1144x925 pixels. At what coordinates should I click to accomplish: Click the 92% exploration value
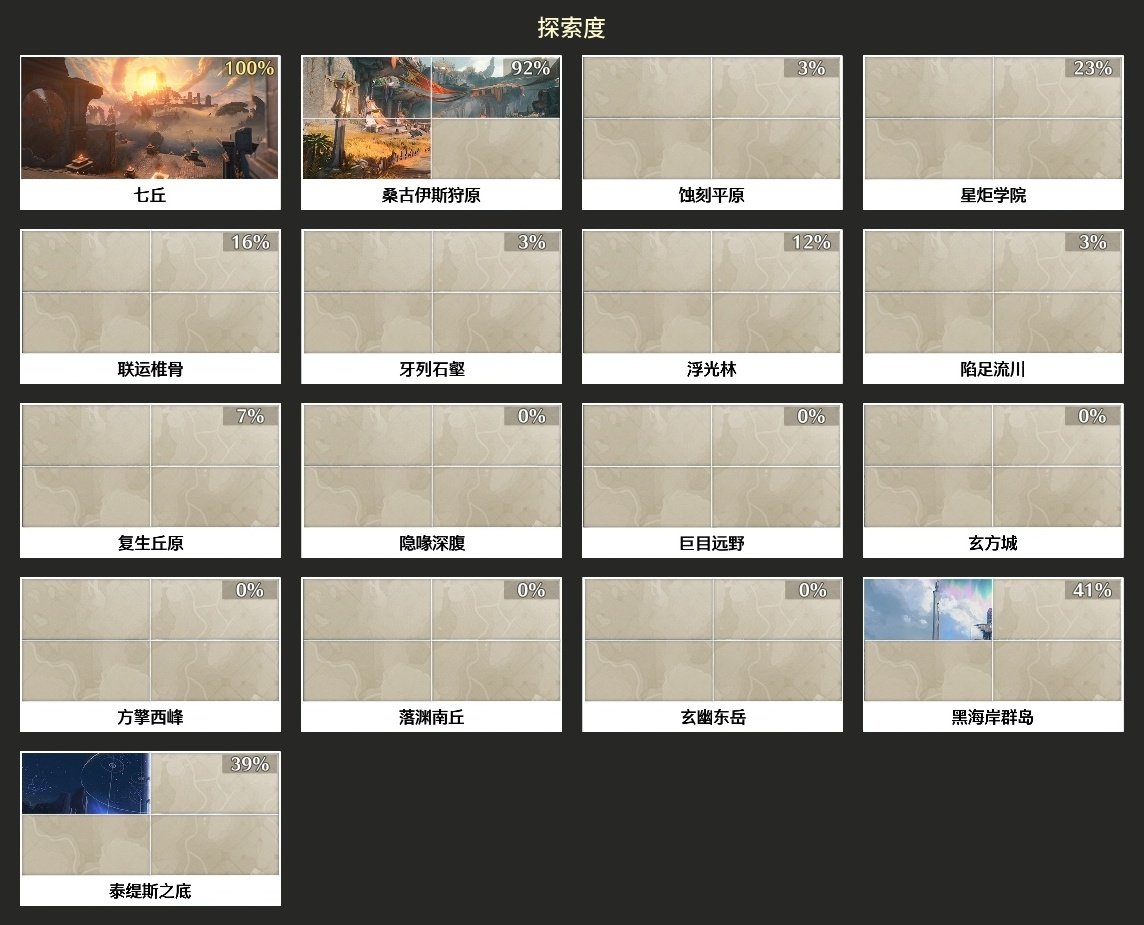pyautogui.click(x=530, y=68)
